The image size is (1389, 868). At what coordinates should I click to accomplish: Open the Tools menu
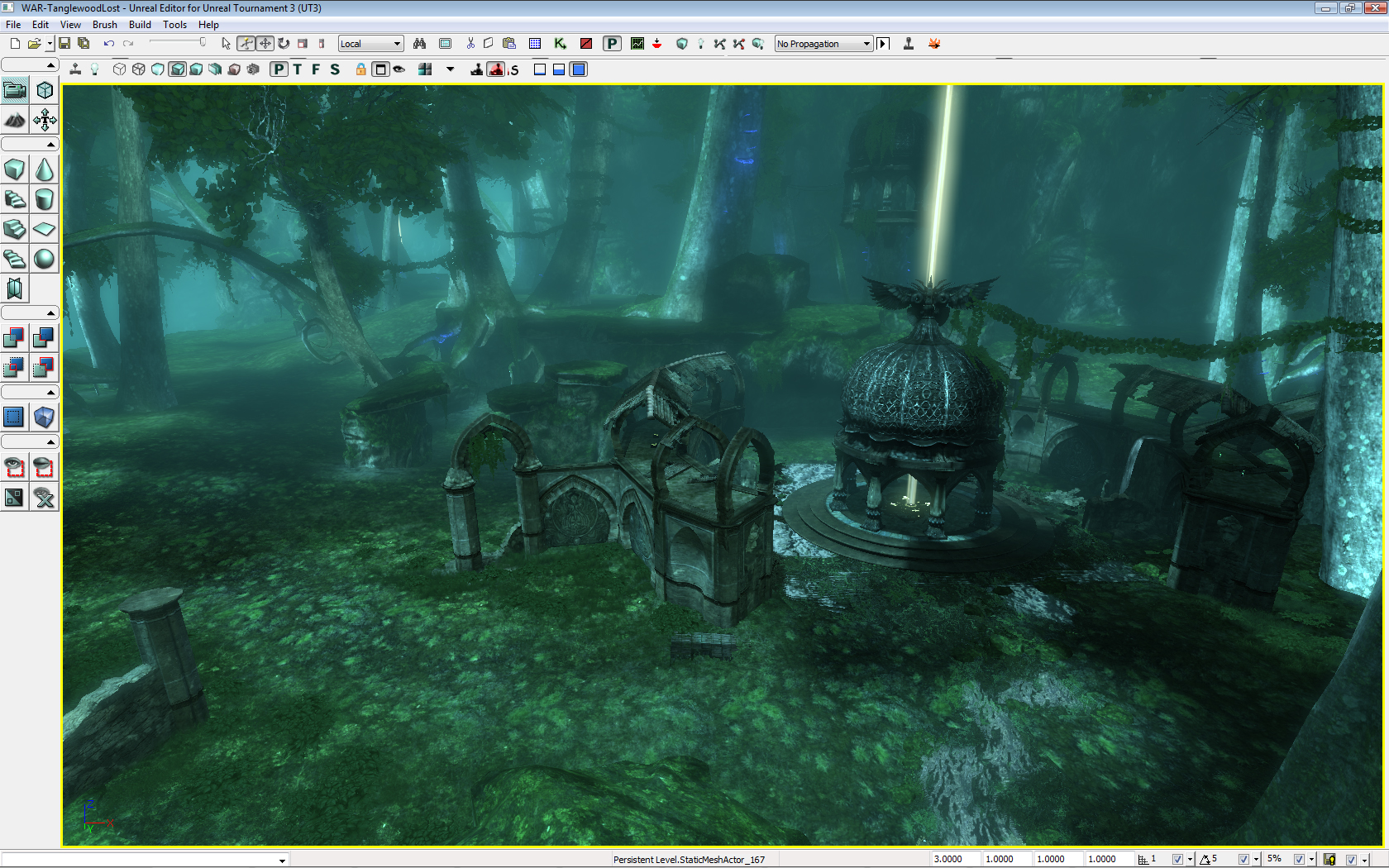click(x=174, y=25)
